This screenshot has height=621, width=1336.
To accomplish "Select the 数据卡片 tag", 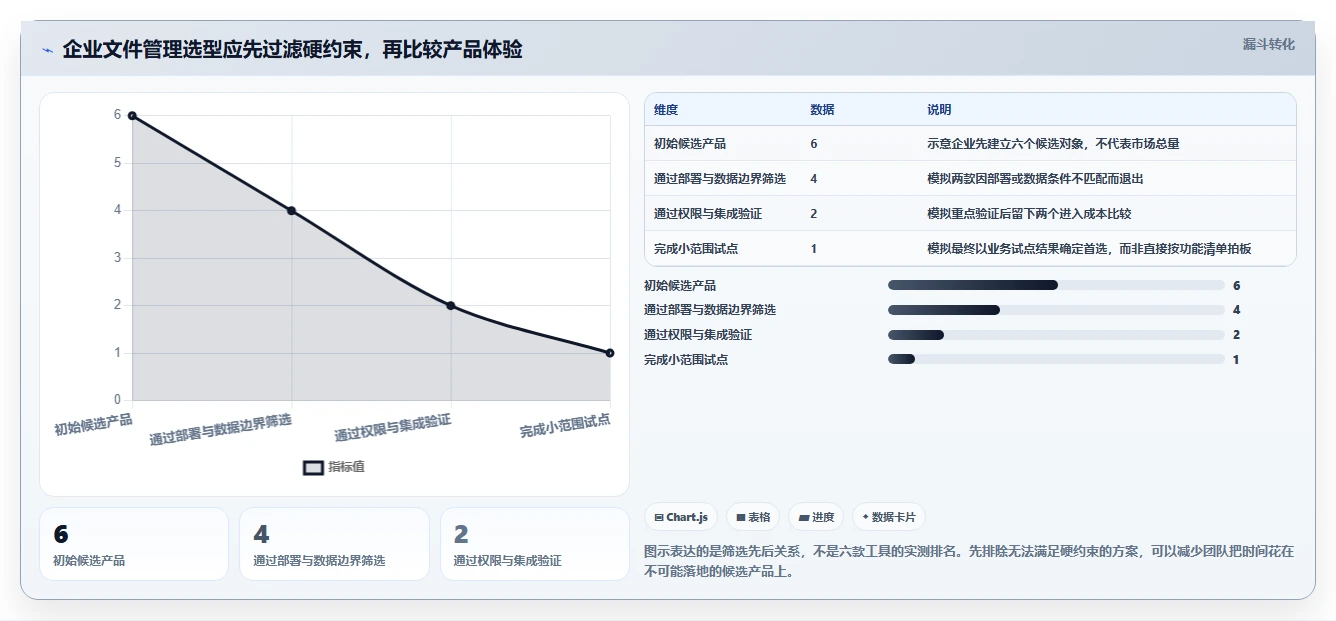I will [x=889, y=517].
